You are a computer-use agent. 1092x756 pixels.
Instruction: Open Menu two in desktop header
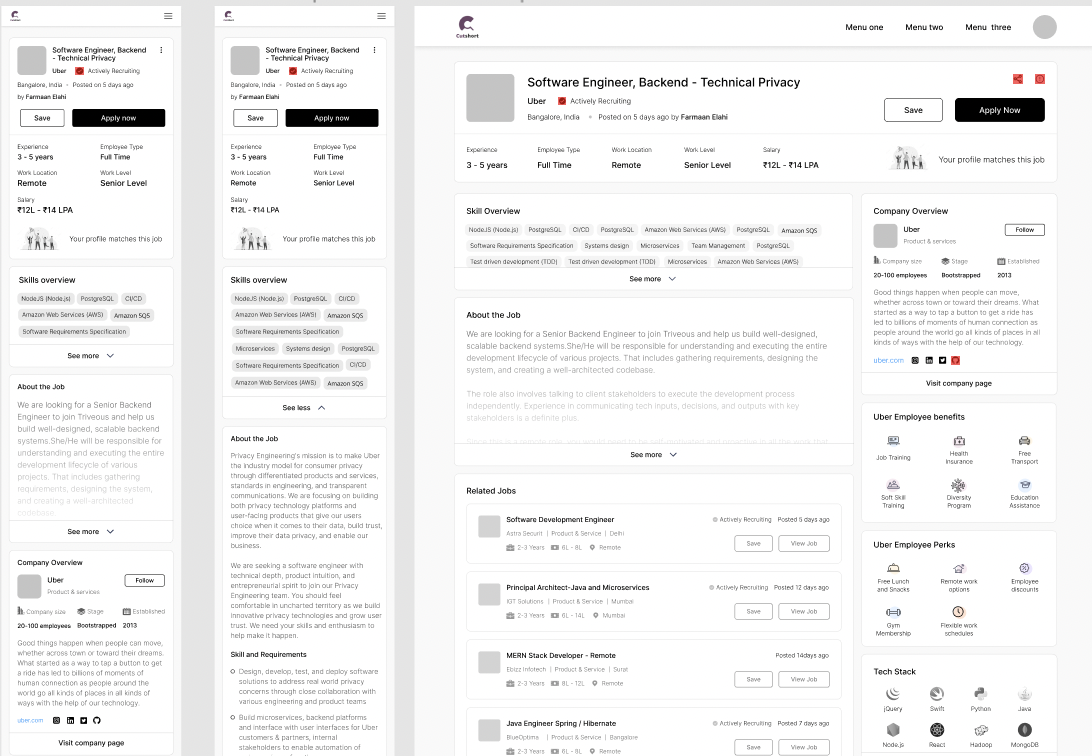[924, 27]
